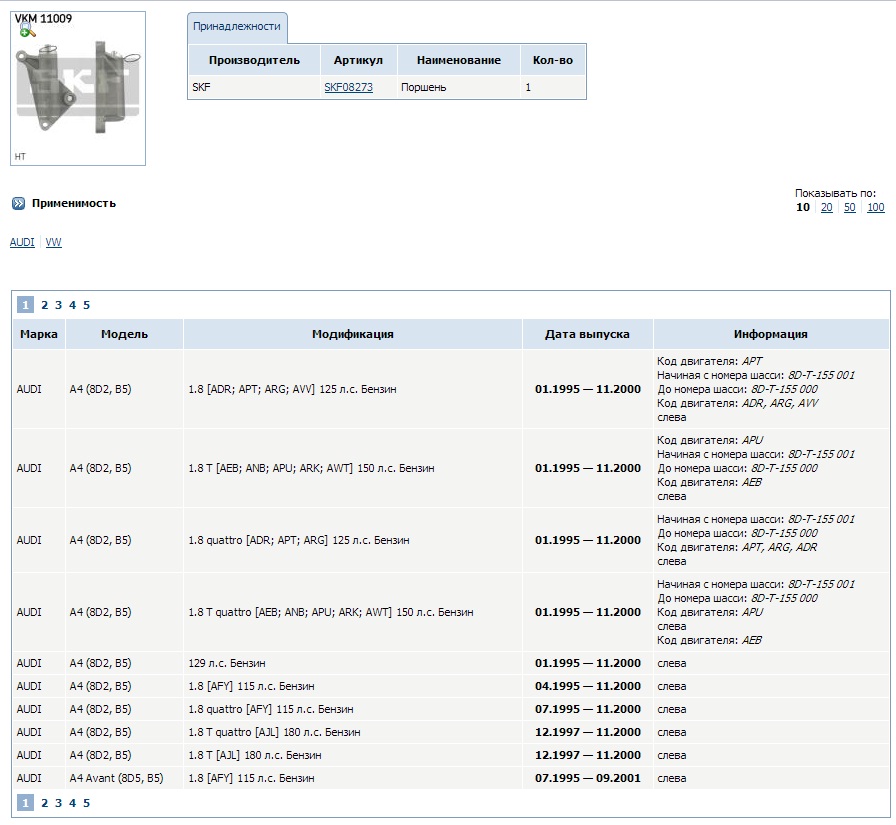Select the Принадлежности tab
Viewport: 896px width, 825px height.
[237, 26]
